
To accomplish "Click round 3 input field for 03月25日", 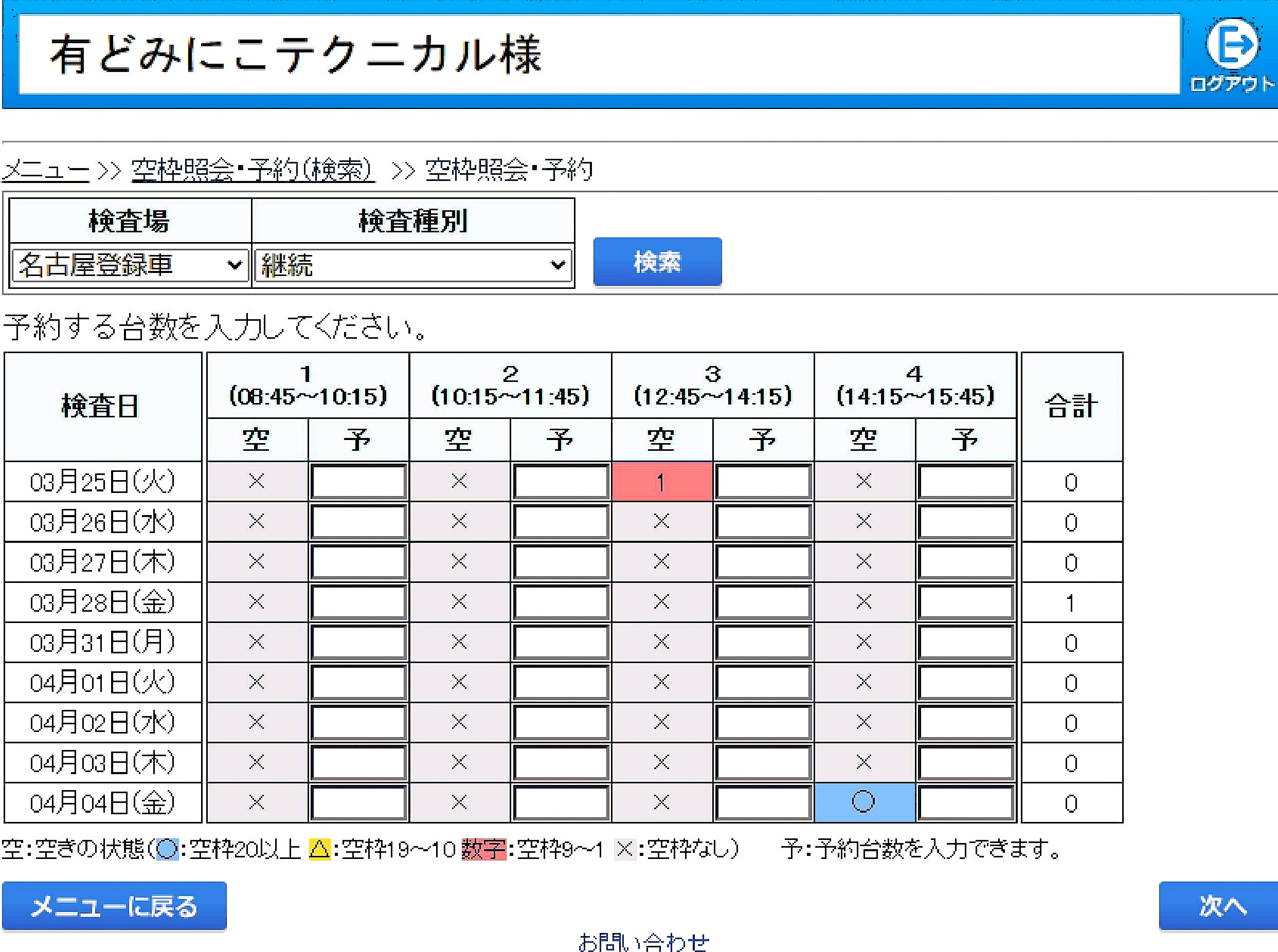I will click(x=763, y=482).
